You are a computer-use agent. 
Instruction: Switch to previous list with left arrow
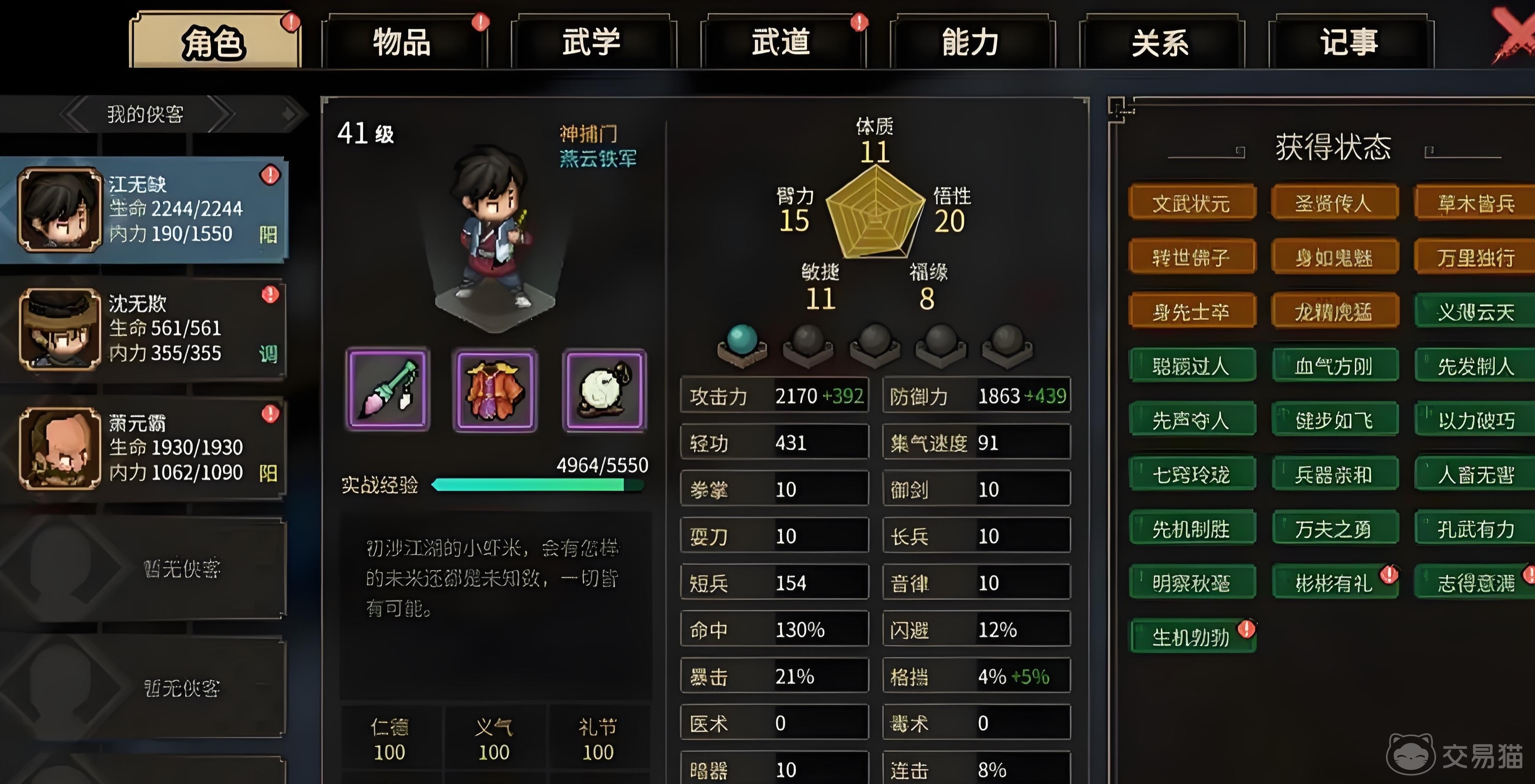pos(76,113)
